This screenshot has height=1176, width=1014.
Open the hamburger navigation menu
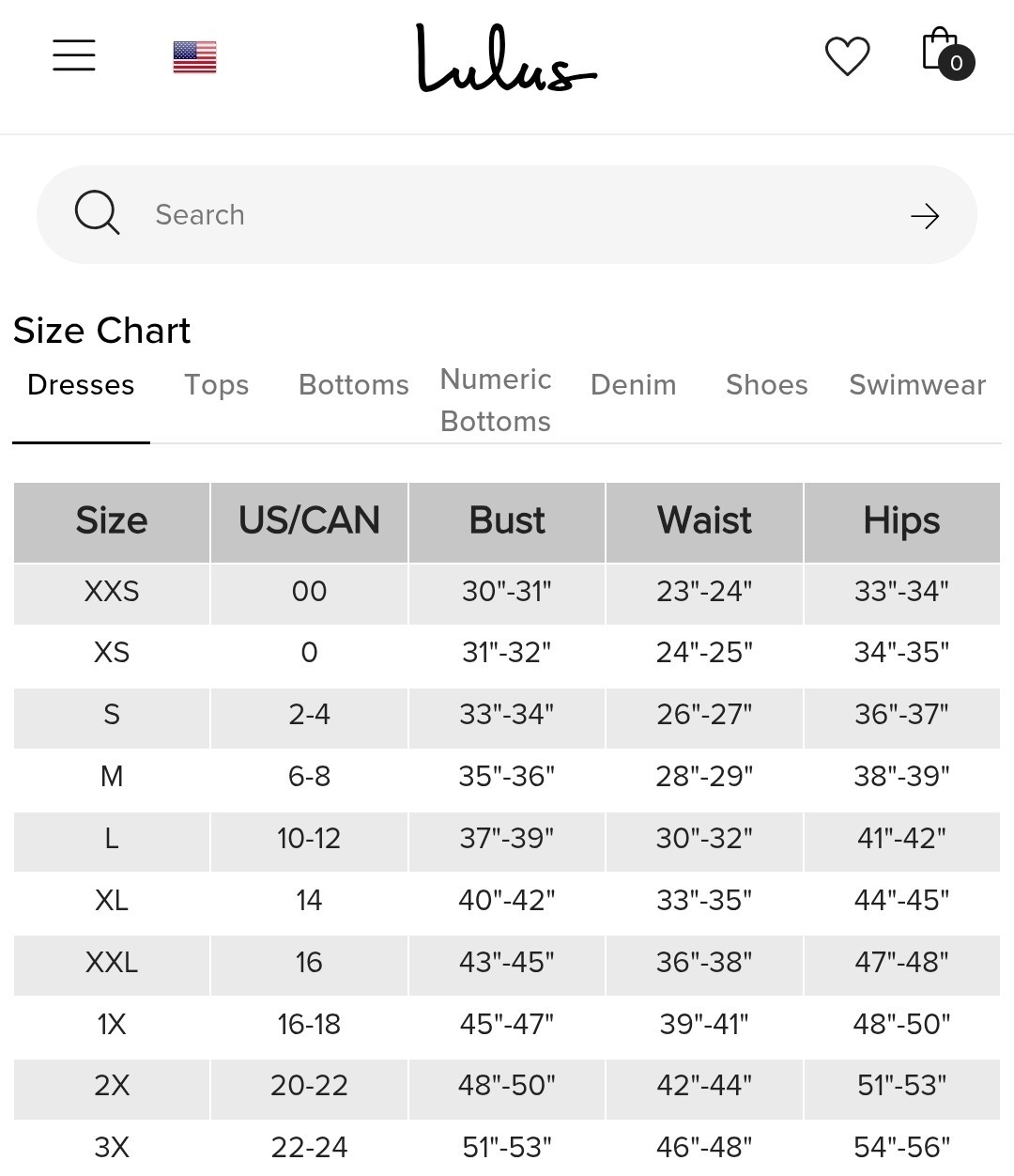(74, 55)
